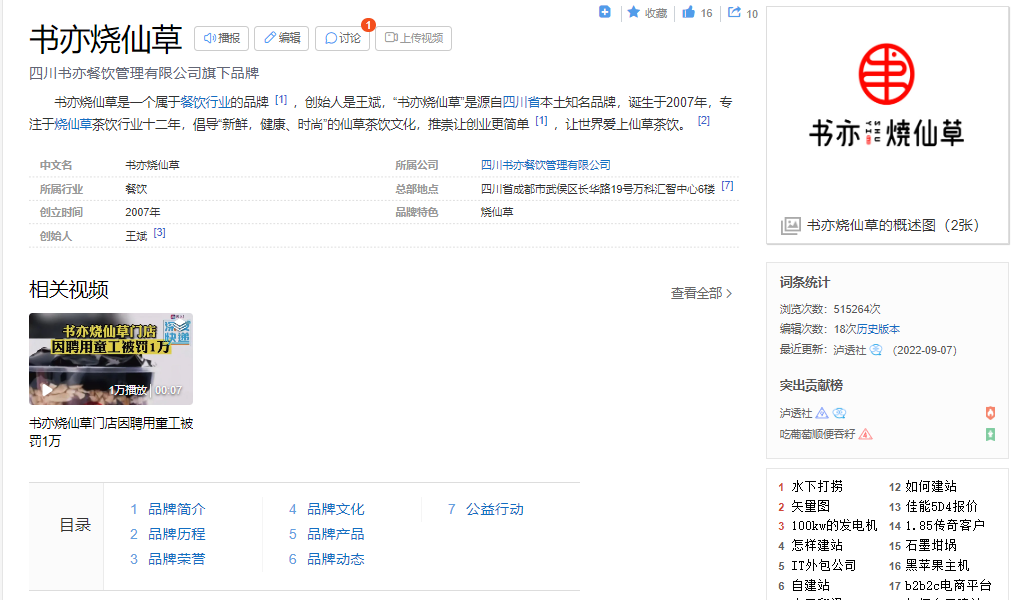The height and width of the screenshot is (600, 1014).
Task: Click the share arrow icon
Action: (x=734, y=13)
